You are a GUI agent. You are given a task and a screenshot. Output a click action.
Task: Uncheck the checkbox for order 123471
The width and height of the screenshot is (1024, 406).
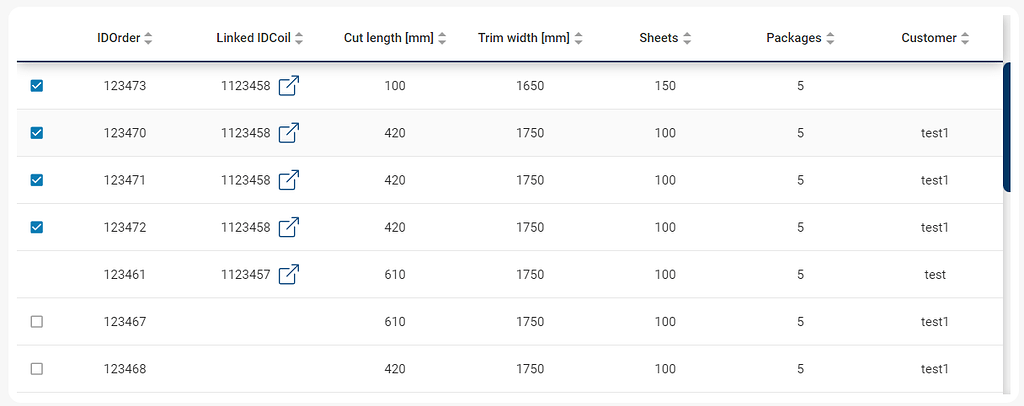[x=37, y=180]
